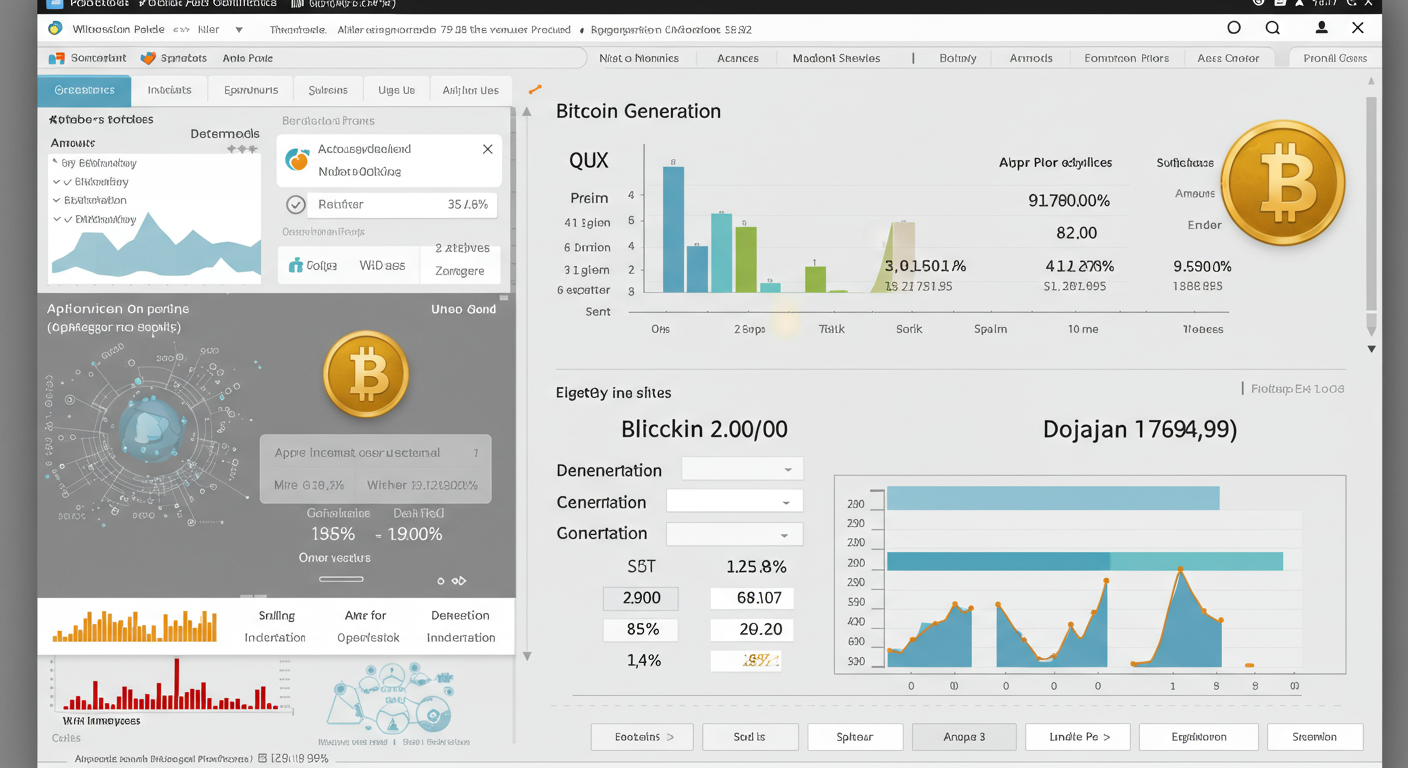The width and height of the screenshot is (1408, 768).
Task: Switch to the Solrens tab
Action: click(x=328, y=90)
